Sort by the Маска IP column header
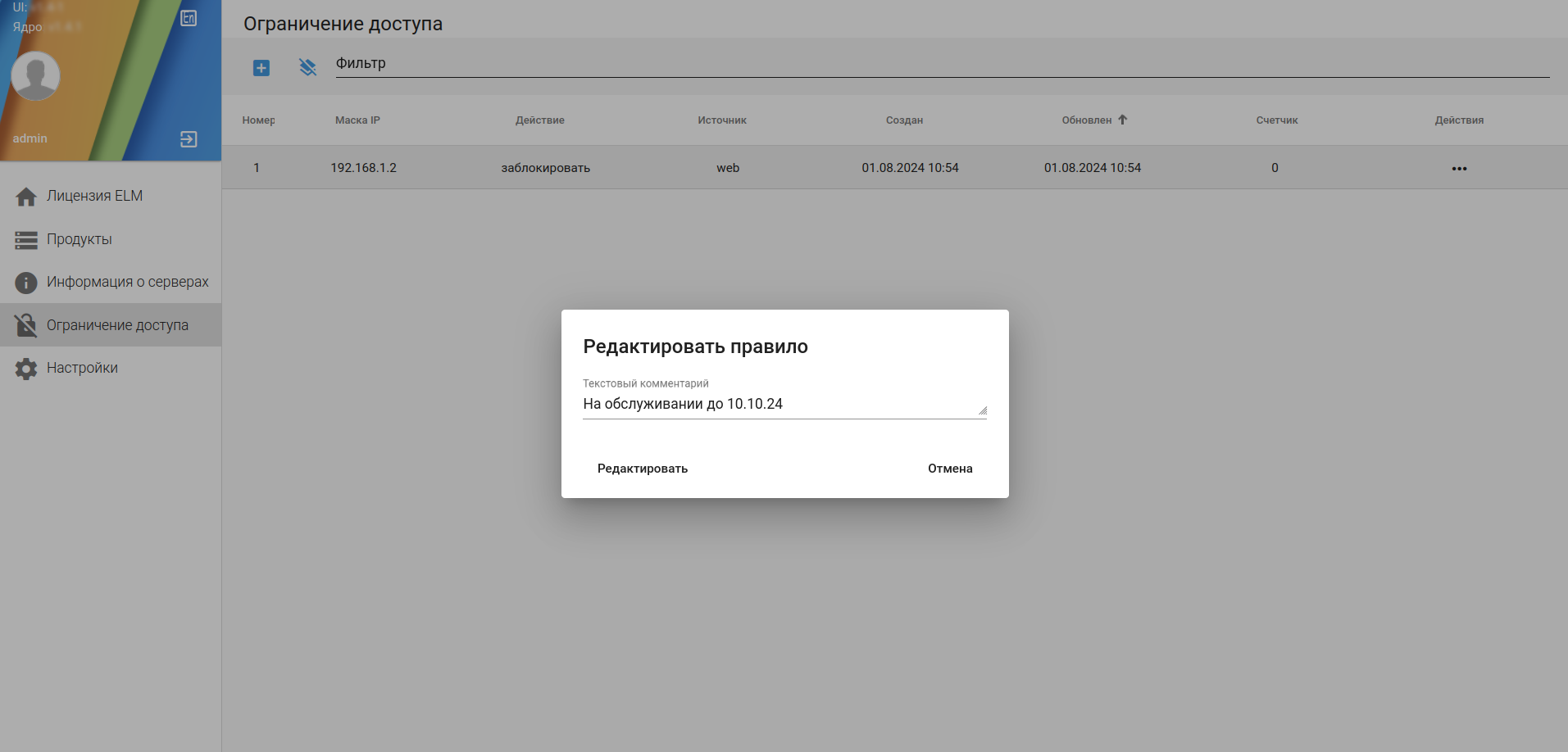 357,120
